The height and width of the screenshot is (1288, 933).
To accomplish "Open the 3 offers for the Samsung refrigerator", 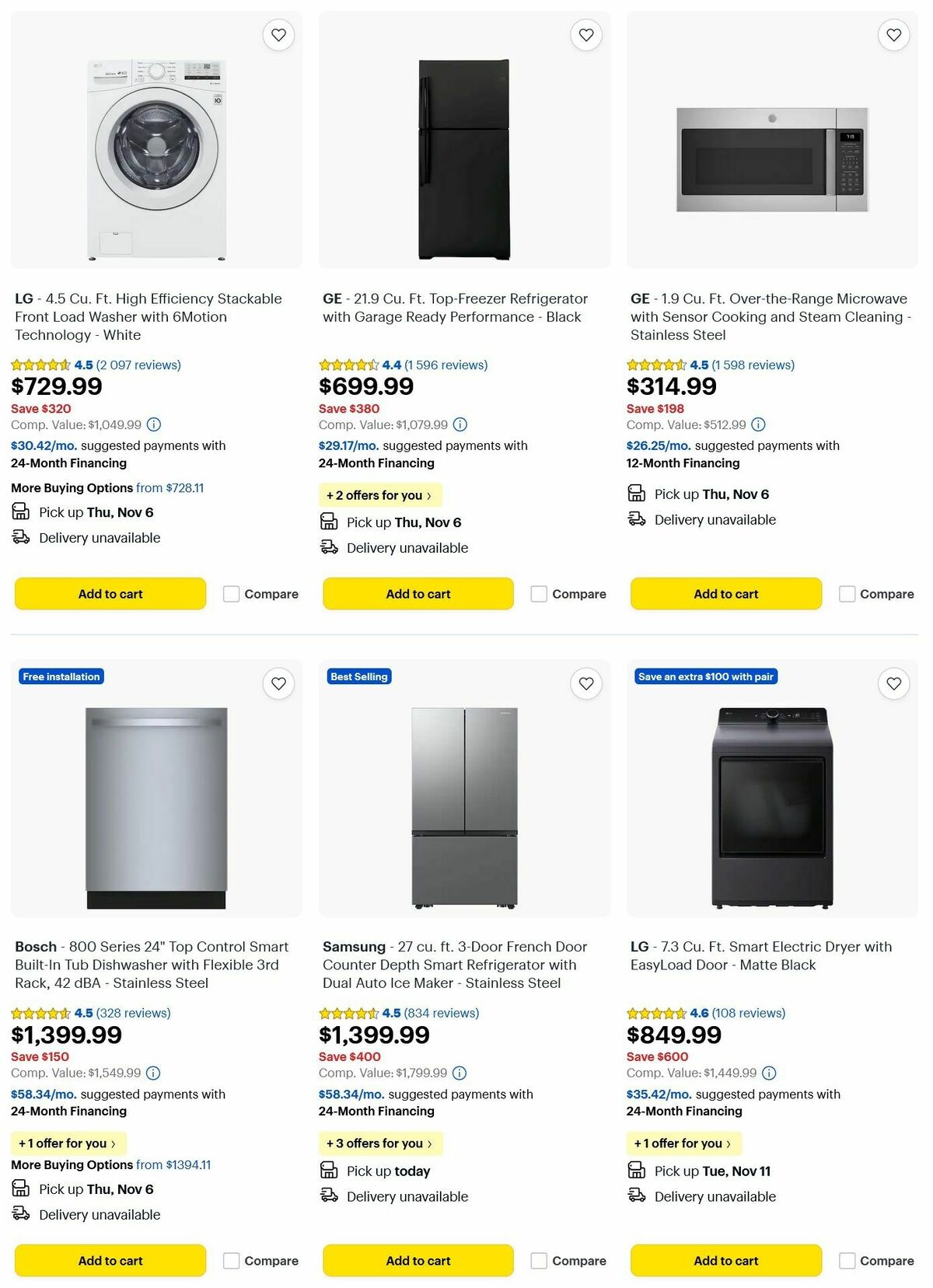I will coord(380,1143).
